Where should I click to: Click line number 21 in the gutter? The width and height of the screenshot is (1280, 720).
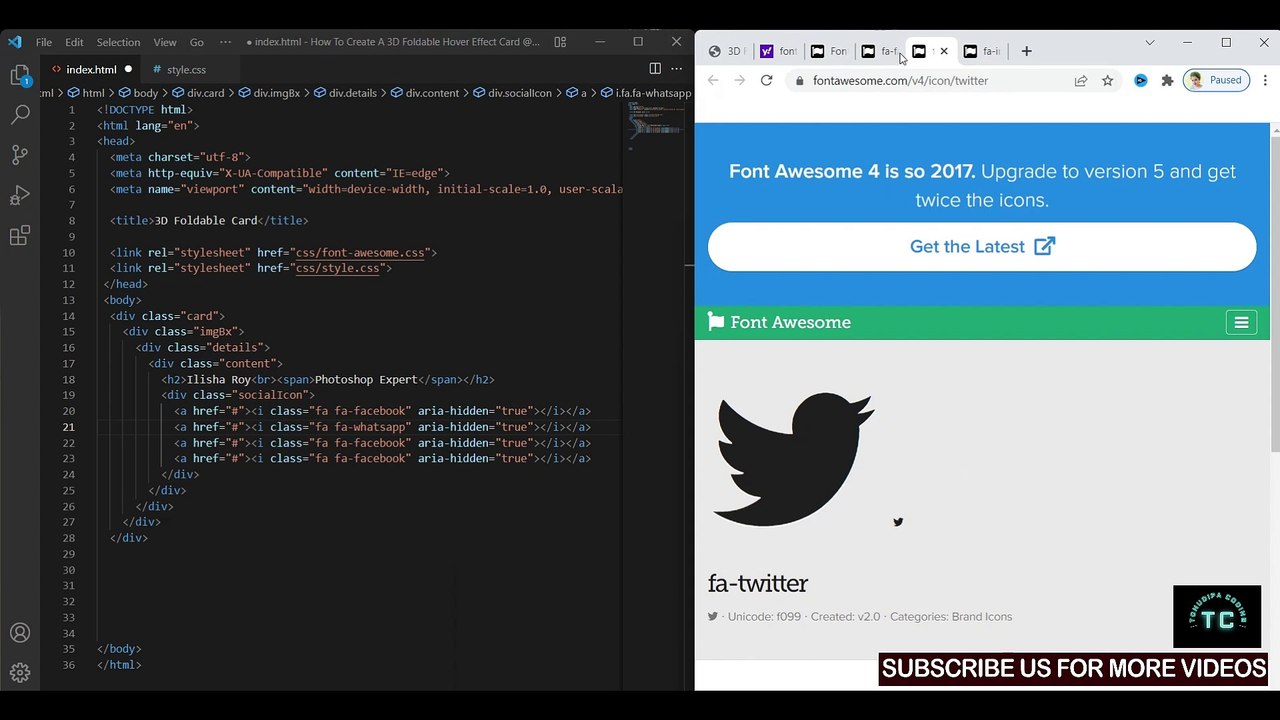(69, 427)
